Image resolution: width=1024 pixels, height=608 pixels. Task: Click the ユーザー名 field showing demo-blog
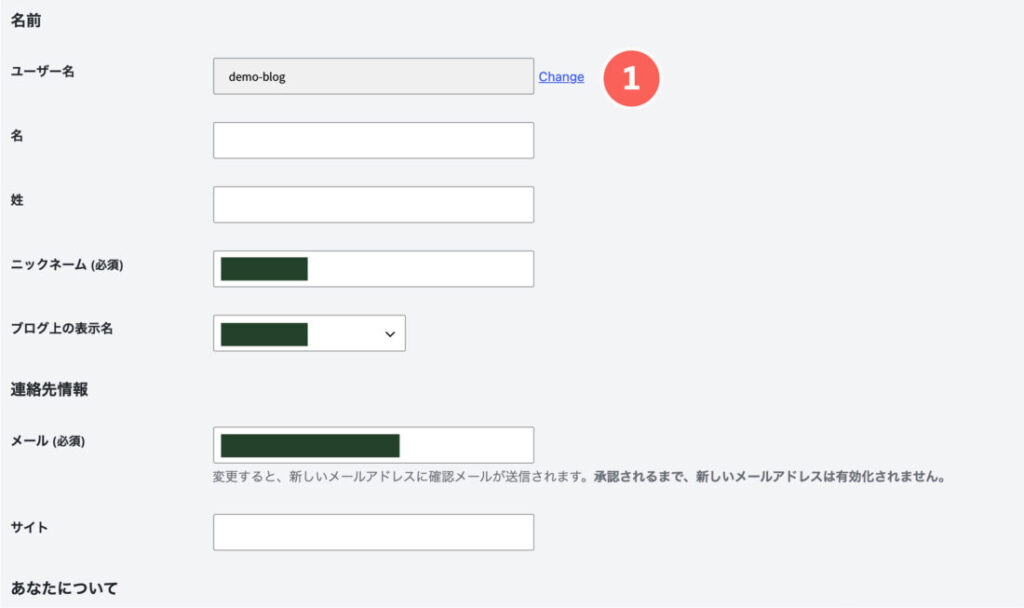tap(374, 76)
